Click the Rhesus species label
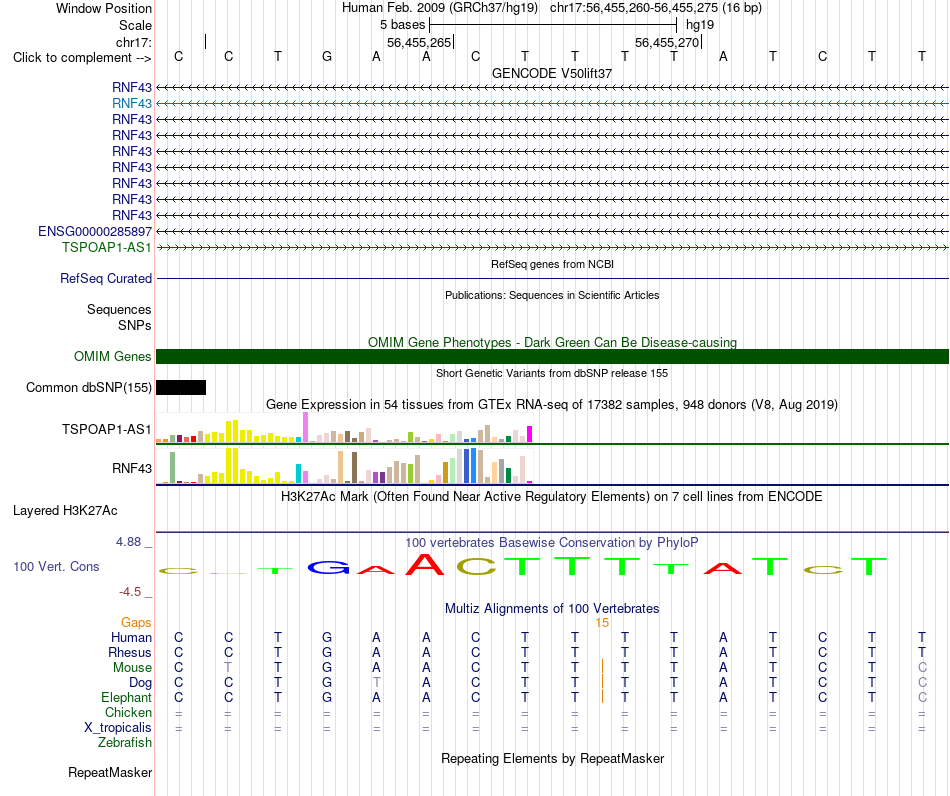The height and width of the screenshot is (796, 950). (130, 652)
